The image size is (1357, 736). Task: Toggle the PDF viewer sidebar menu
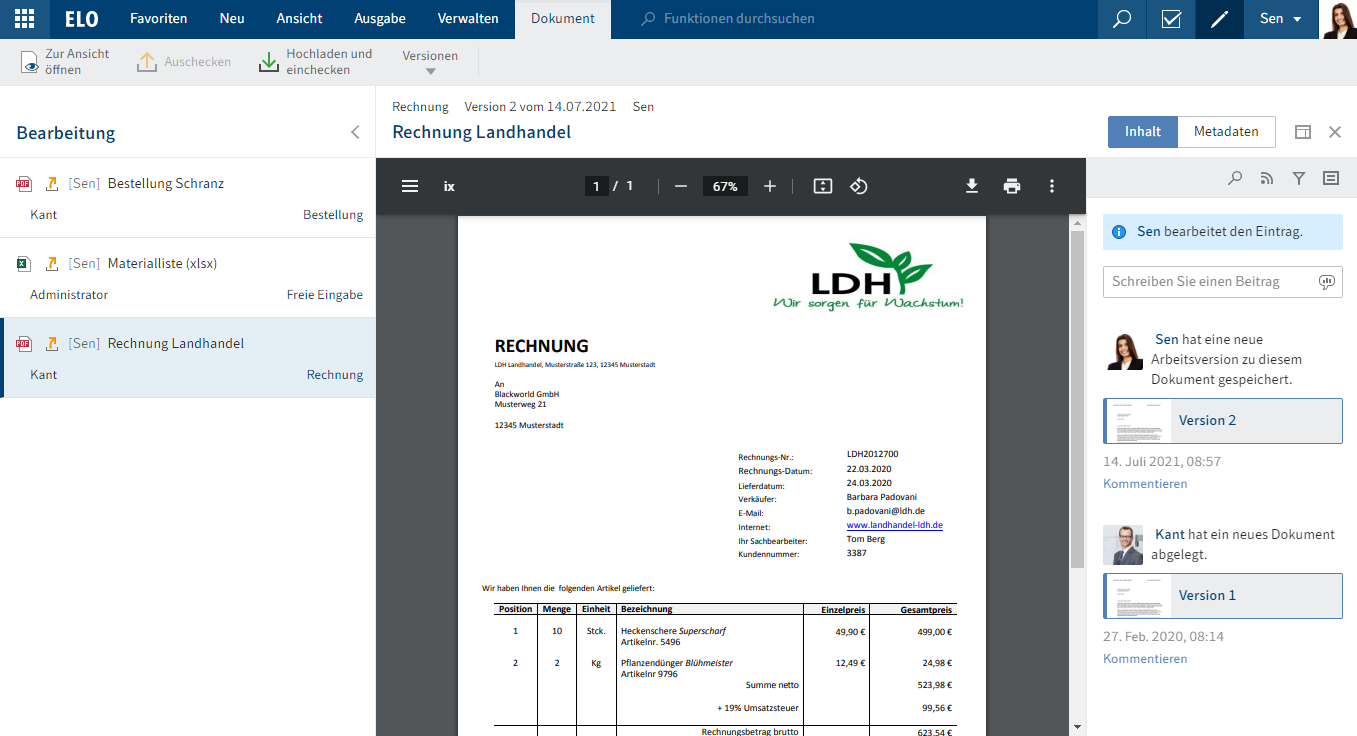pyautogui.click(x=410, y=186)
